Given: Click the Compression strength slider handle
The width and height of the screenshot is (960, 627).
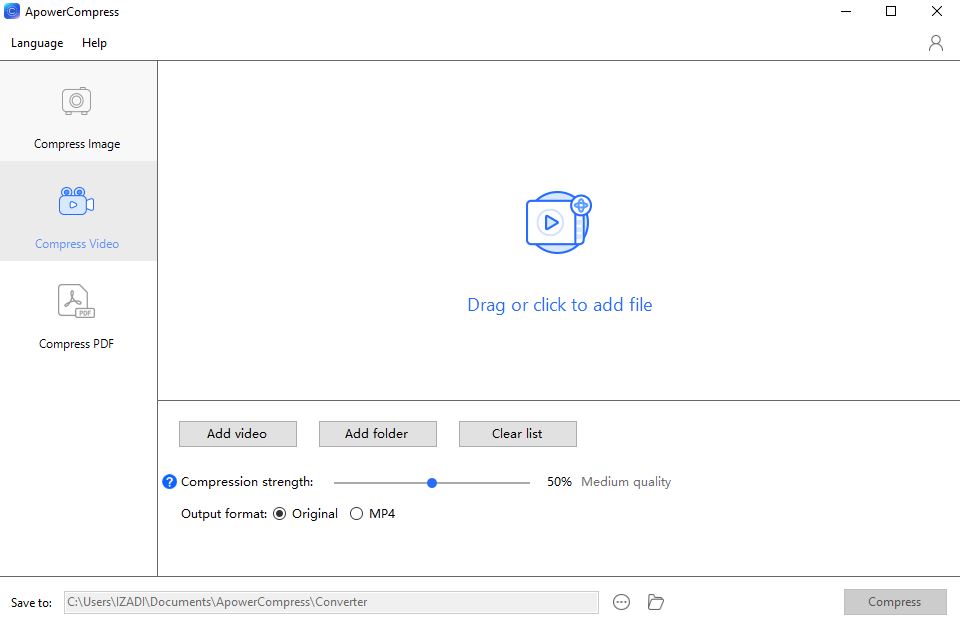Looking at the screenshot, I should 432,482.
